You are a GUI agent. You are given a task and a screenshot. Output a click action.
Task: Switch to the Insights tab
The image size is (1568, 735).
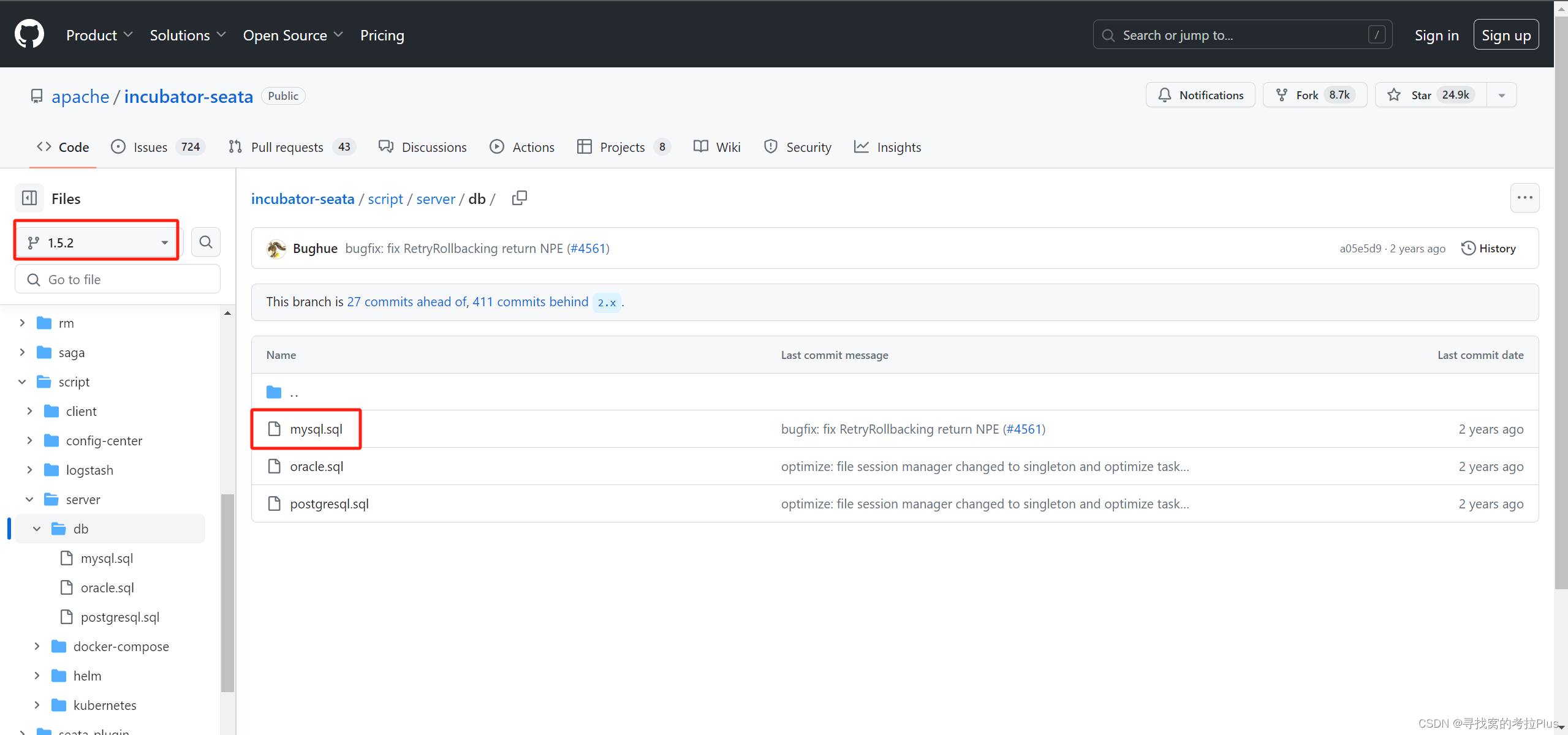[x=887, y=147]
